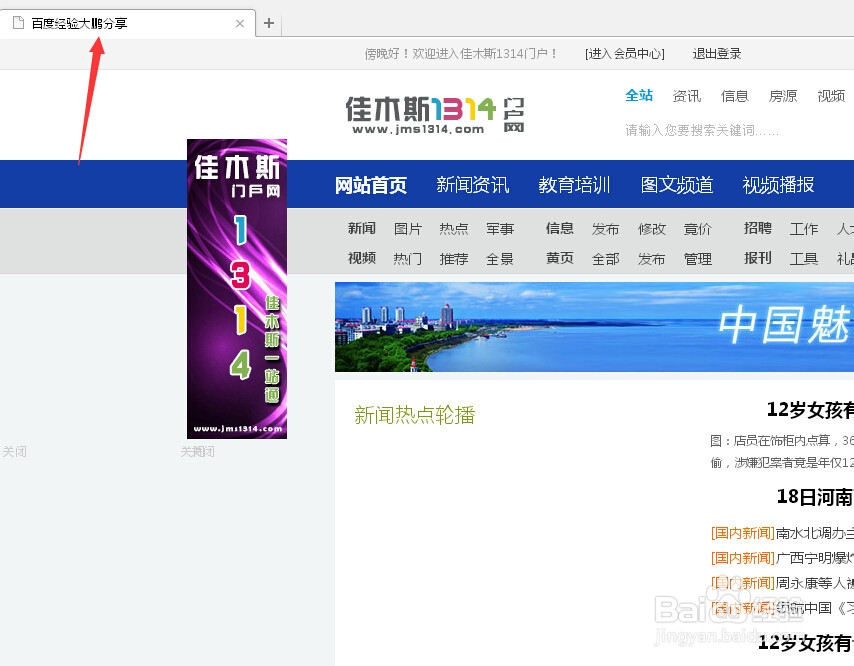854x666 pixels.
Task: Click the 图片 sub-navigation link
Action: [x=408, y=229]
